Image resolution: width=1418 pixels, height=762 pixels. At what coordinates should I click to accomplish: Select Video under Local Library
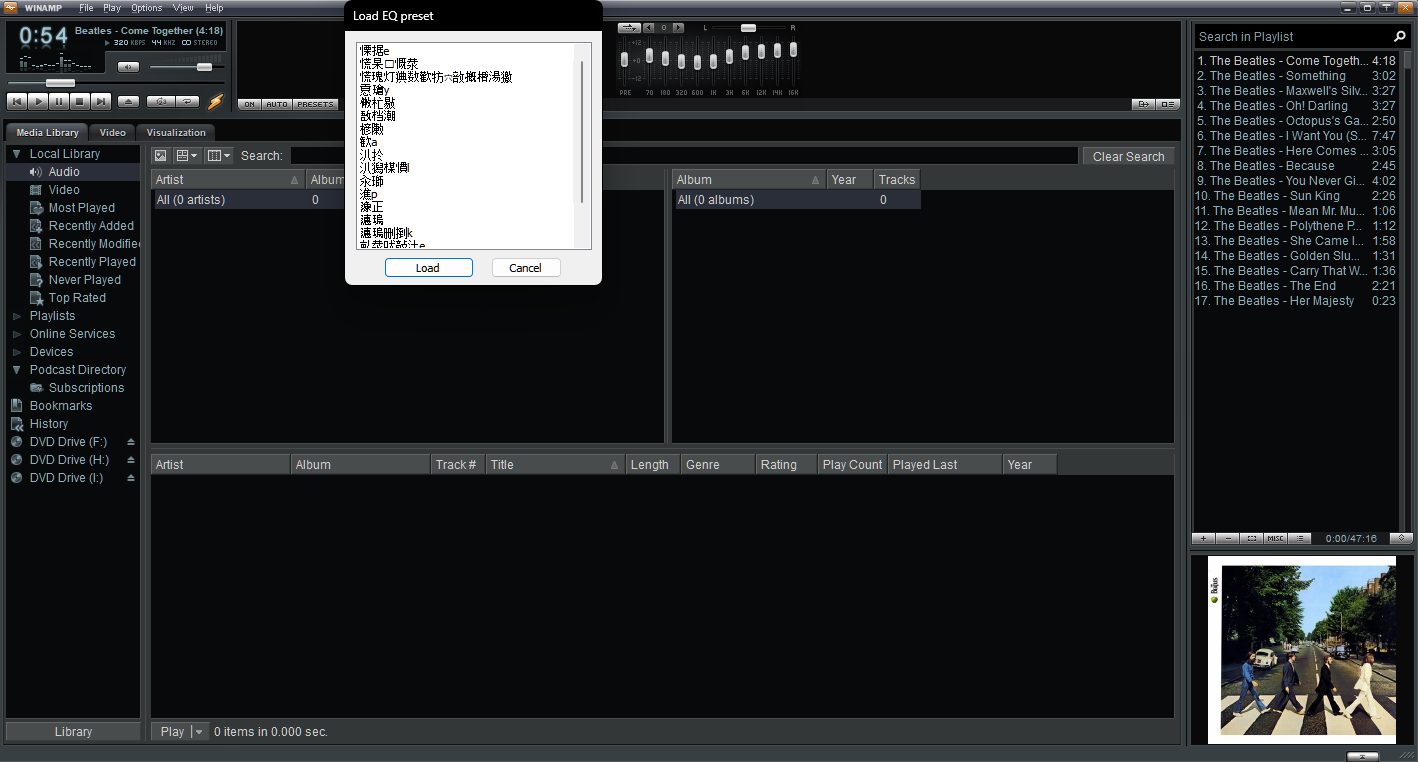64,190
